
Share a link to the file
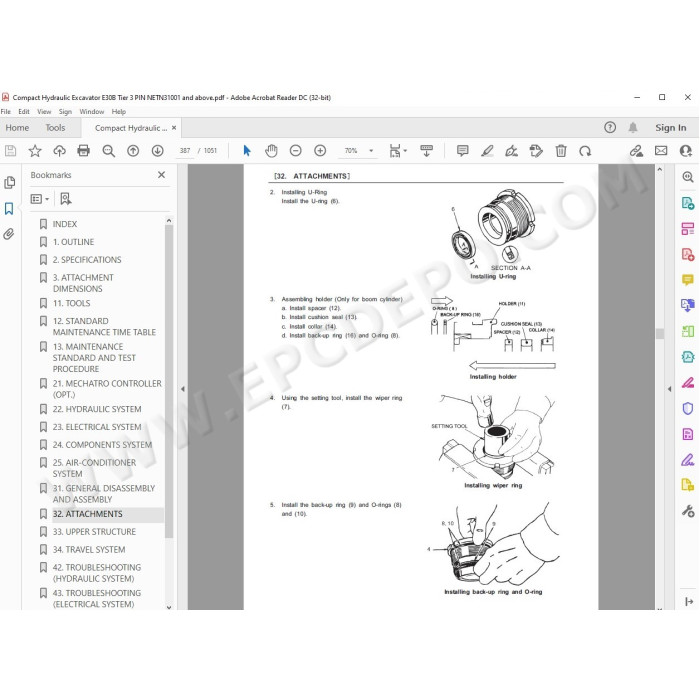tap(636, 151)
